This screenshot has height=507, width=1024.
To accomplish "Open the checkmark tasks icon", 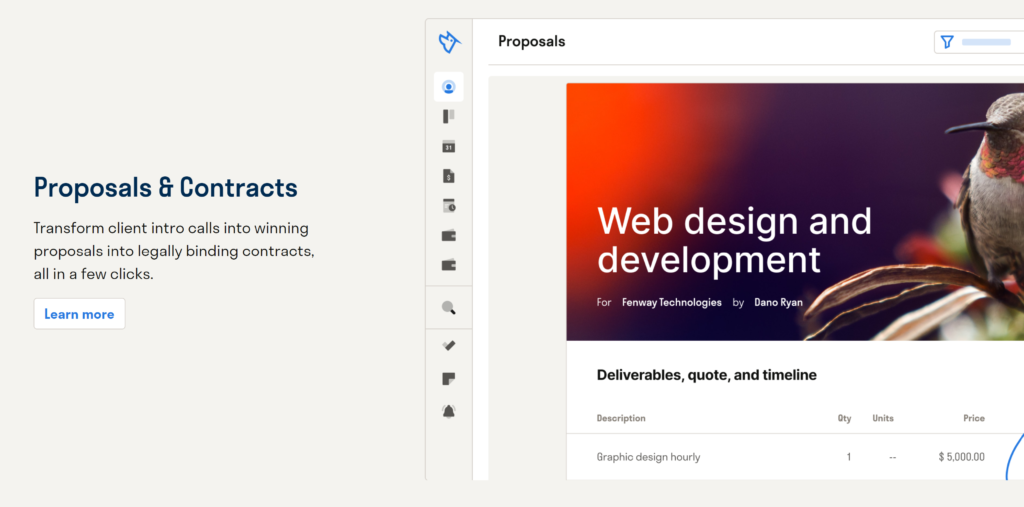I will click(x=449, y=346).
